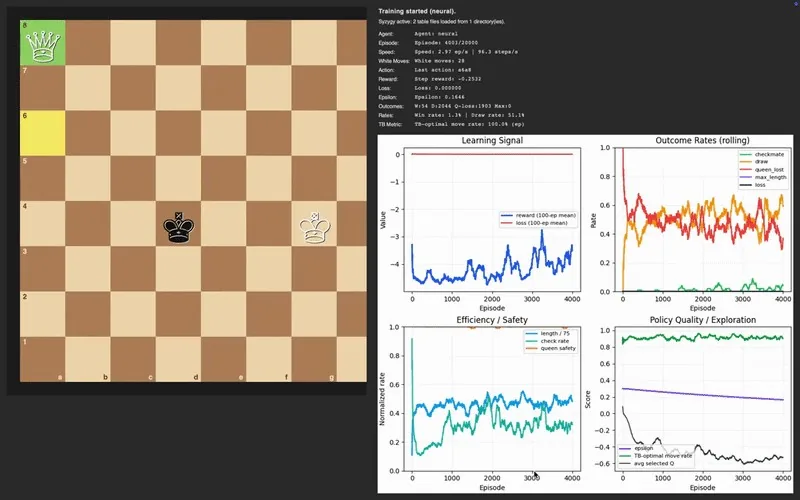Select the black king on d4

[179, 228]
